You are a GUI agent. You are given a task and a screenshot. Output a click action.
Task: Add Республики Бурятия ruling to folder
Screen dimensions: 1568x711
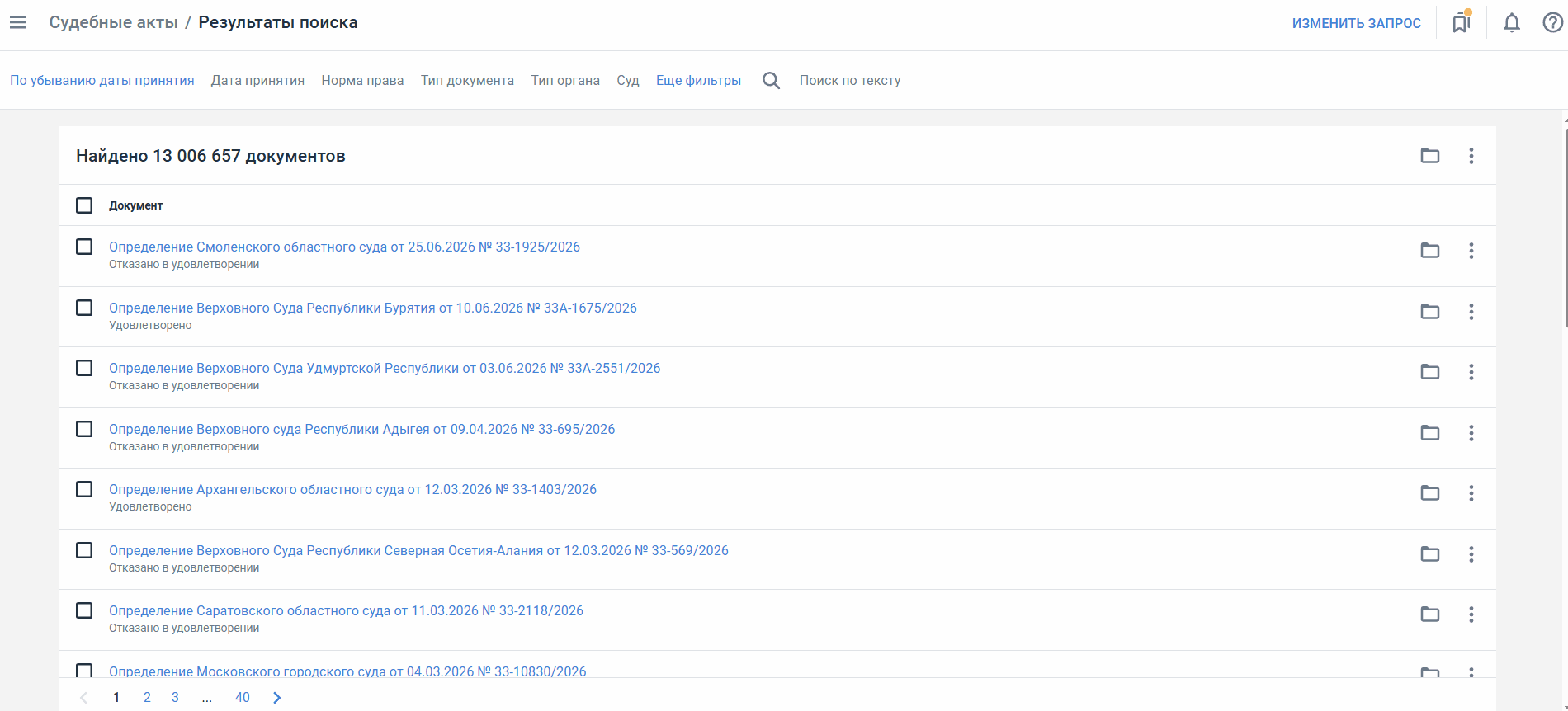point(1430,312)
